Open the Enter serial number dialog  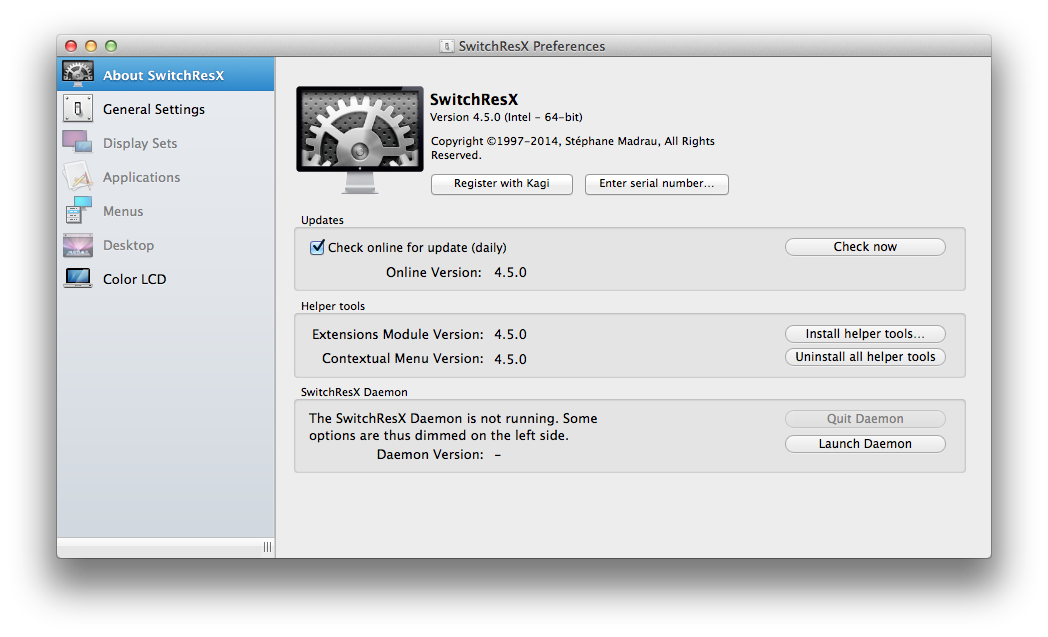pyautogui.click(x=656, y=184)
